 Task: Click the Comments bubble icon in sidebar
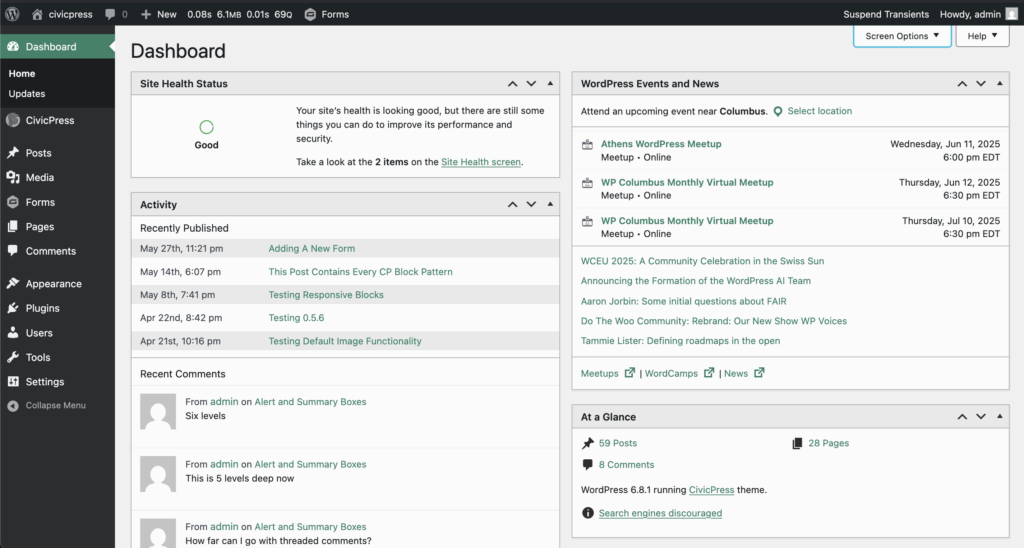[13, 251]
